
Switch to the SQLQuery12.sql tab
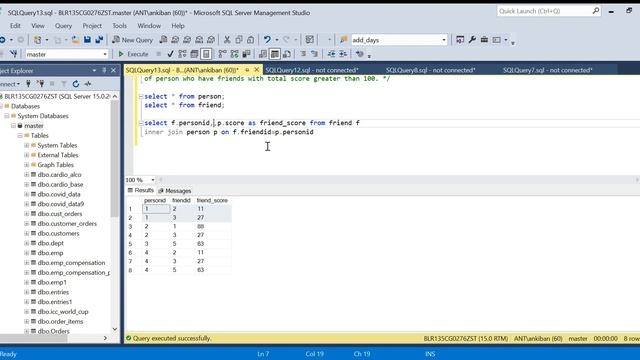(x=312, y=70)
